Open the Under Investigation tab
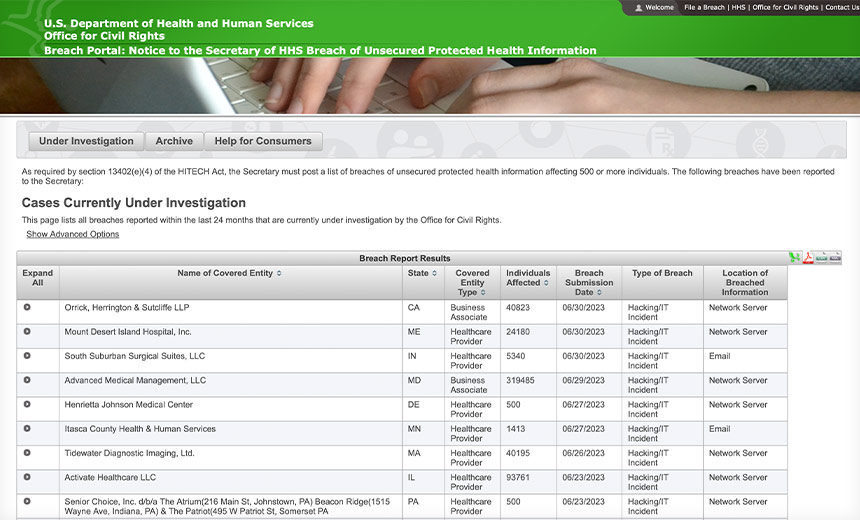Viewport: 860px width, 520px height. point(86,141)
